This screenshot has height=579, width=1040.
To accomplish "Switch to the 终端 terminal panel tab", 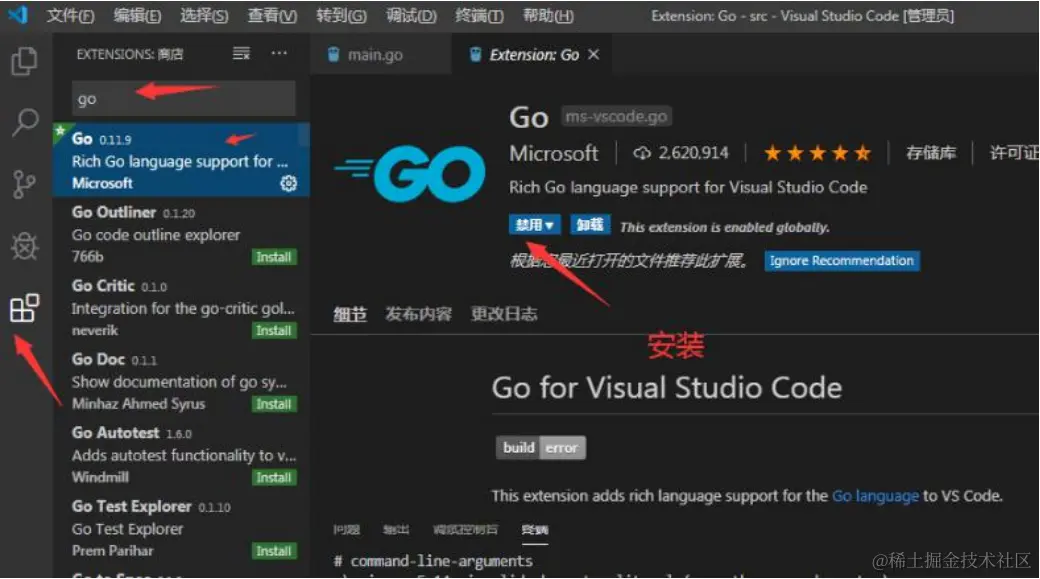I will [535, 529].
